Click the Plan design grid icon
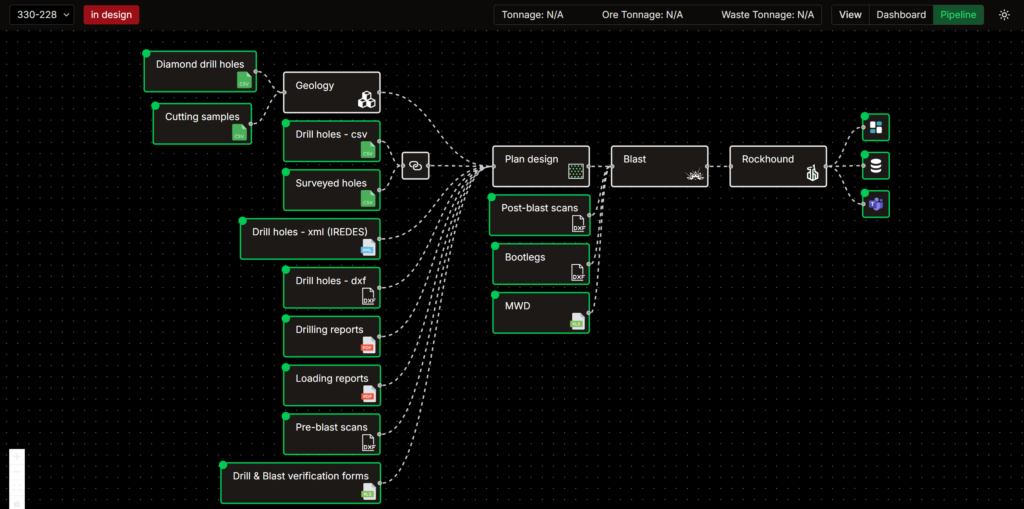Viewport: 1024px width, 509px height. (x=575, y=172)
